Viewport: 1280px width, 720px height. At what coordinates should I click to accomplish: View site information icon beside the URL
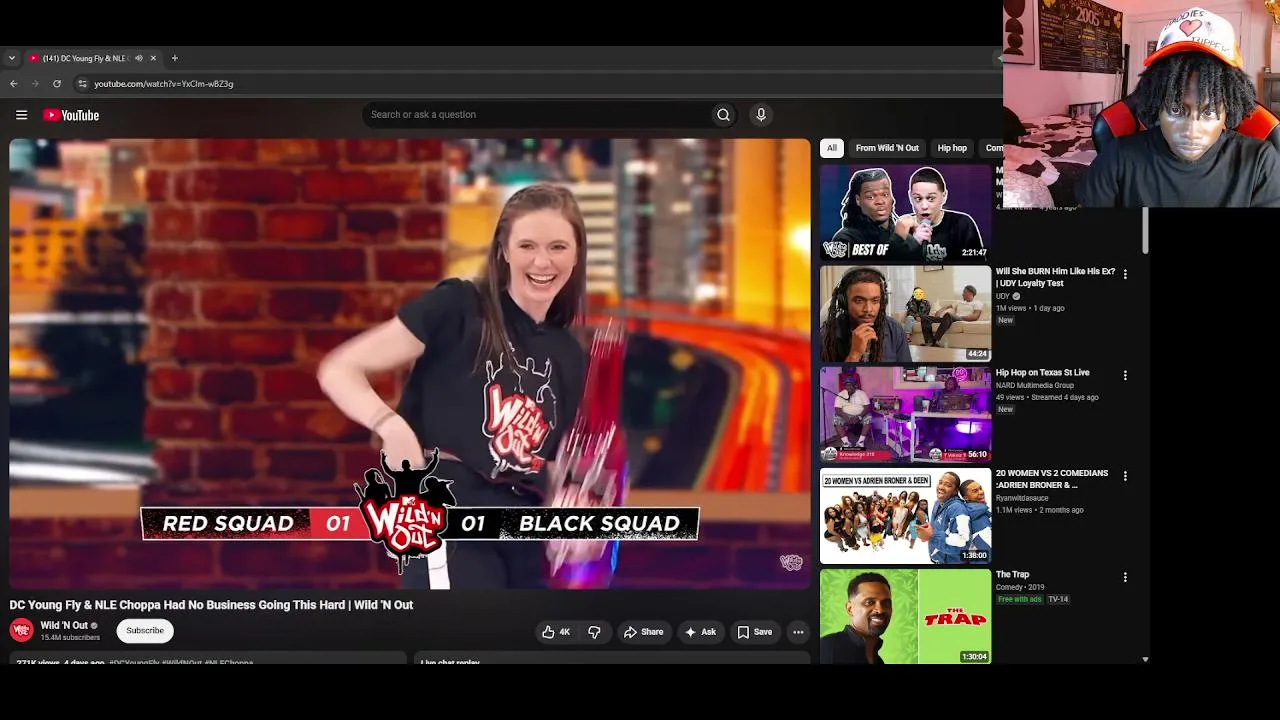tap(83, 84)
